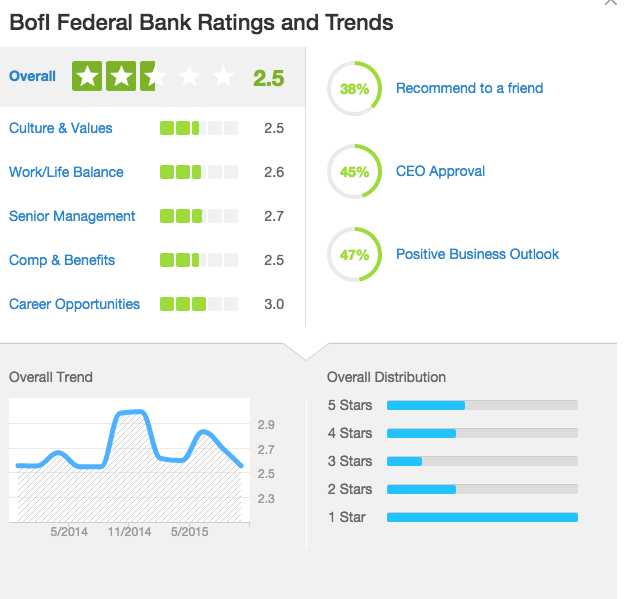Open Work/Life Balance ratings
Image resolution: width=624 pixels, height=599 pixels.
click(66, 172)
